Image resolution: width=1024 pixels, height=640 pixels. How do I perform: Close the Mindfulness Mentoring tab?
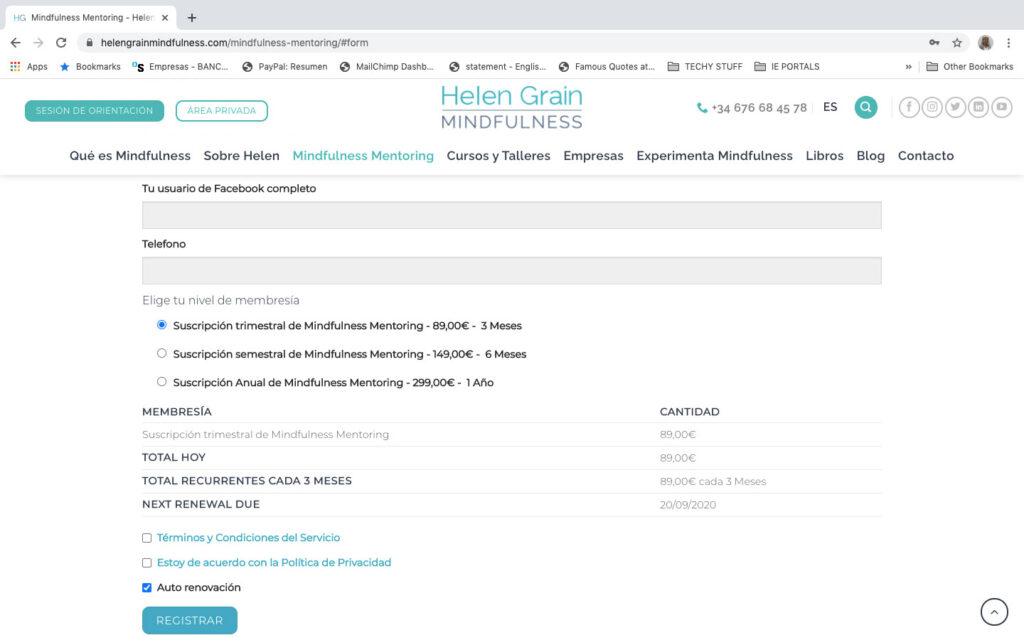[x=165, y=18]
